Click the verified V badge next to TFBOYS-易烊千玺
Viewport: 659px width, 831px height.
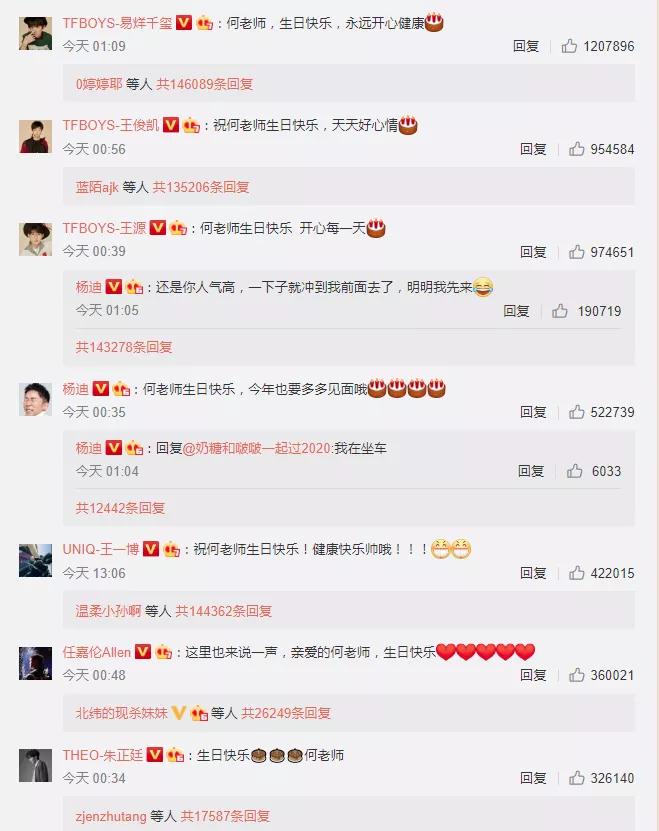(184, 22)
